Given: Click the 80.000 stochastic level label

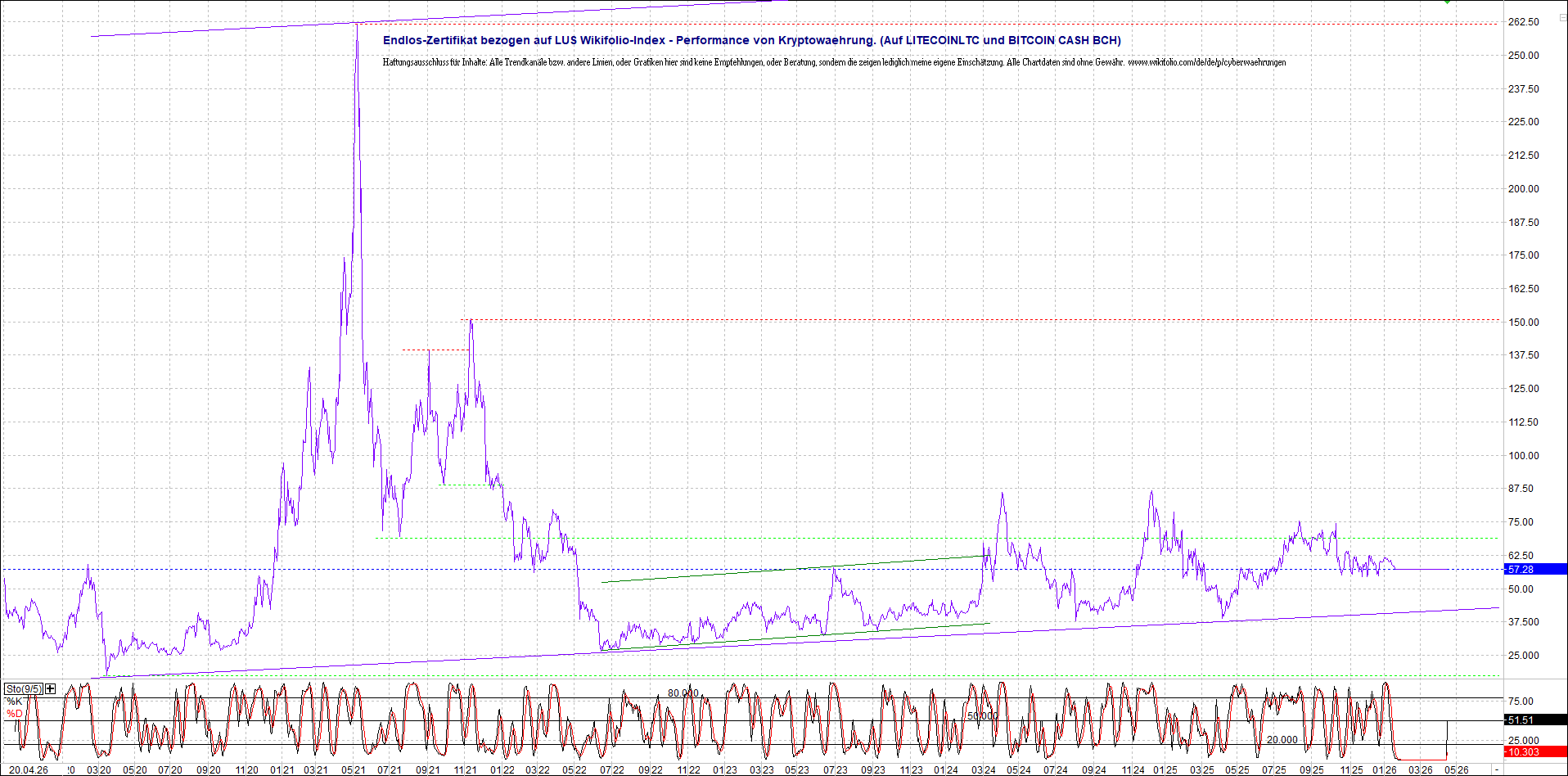Looking at the screenshot, I should click(683, 693).
